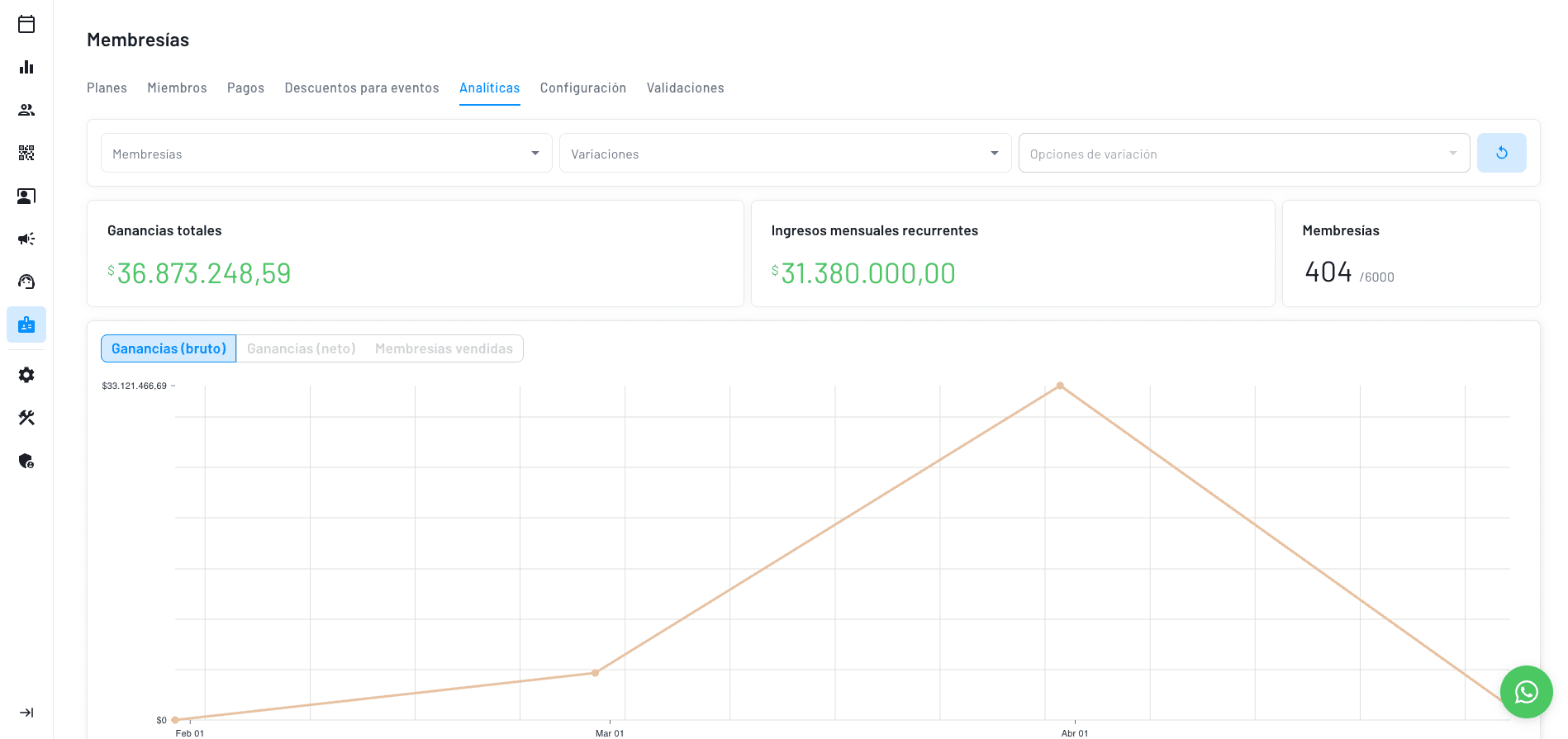Screen dimensions: 1568x739
Task: Switch to Descuentos para eventos tab
Action: click(x=362, y=88)
